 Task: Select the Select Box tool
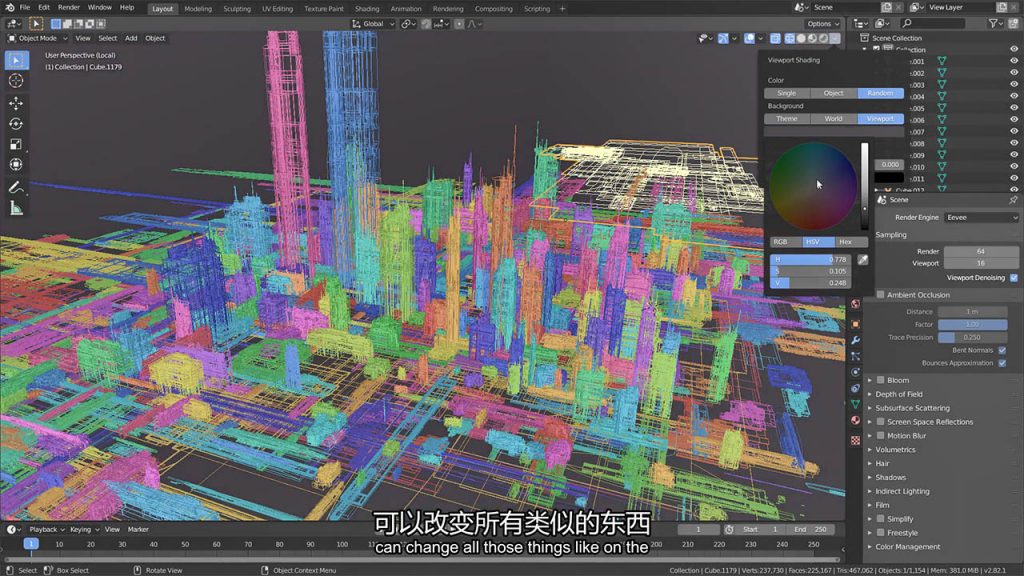click(x=16, y=60)
